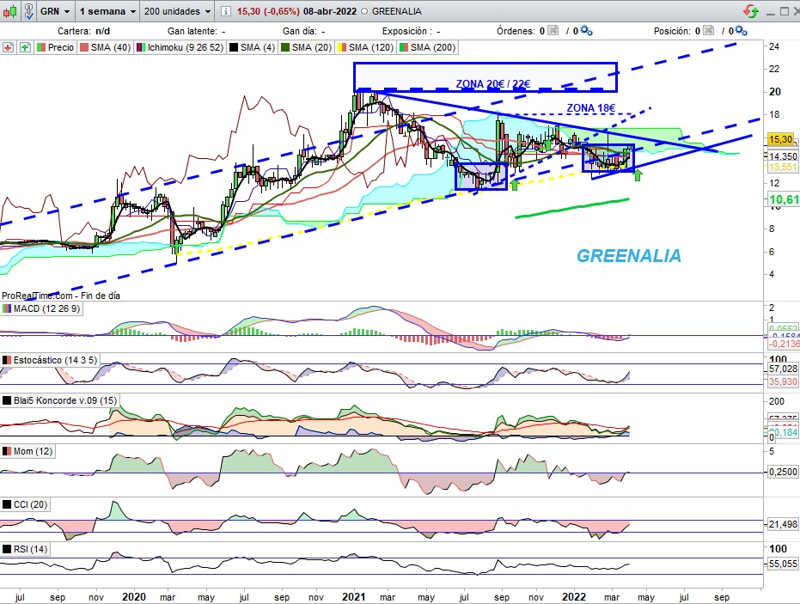This screenshot has height=604, width=800.
Task: Open the Órdenes list icon
Action: pos(553,31)
